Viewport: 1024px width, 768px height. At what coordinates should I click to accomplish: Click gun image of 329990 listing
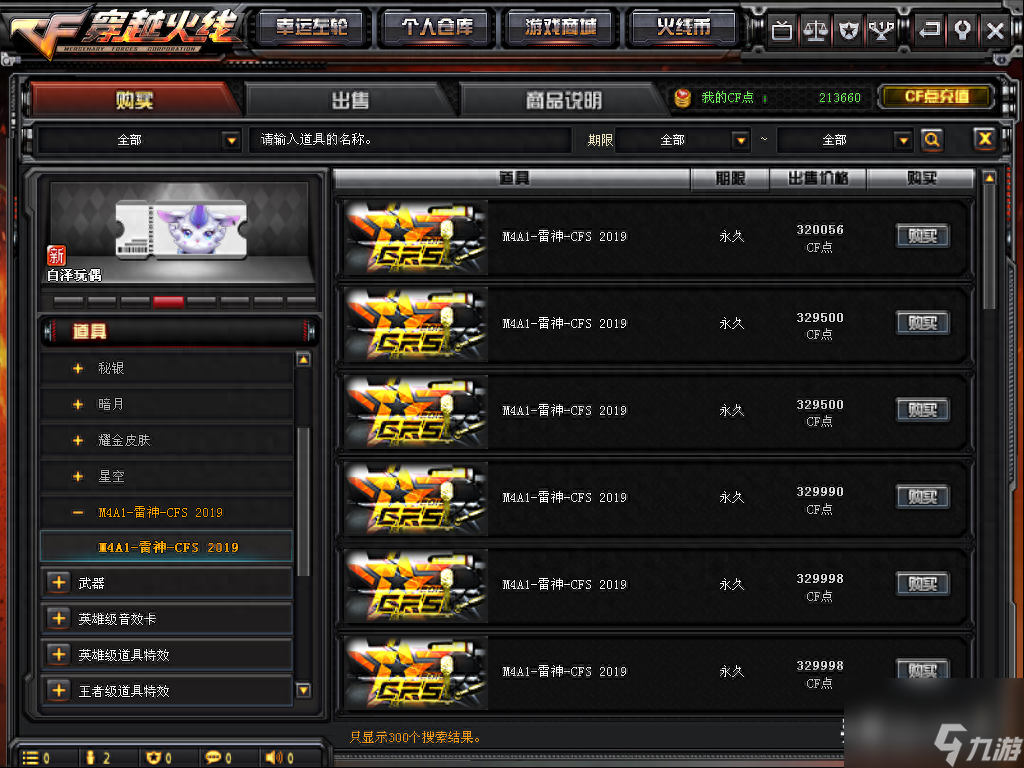click(416, 498)
